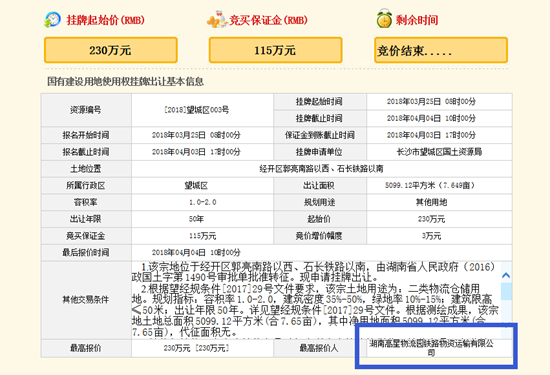Click the 竞价结束 remaining time box
The height and width of the screenshot is (375, 550).
(x=441, y=50)
